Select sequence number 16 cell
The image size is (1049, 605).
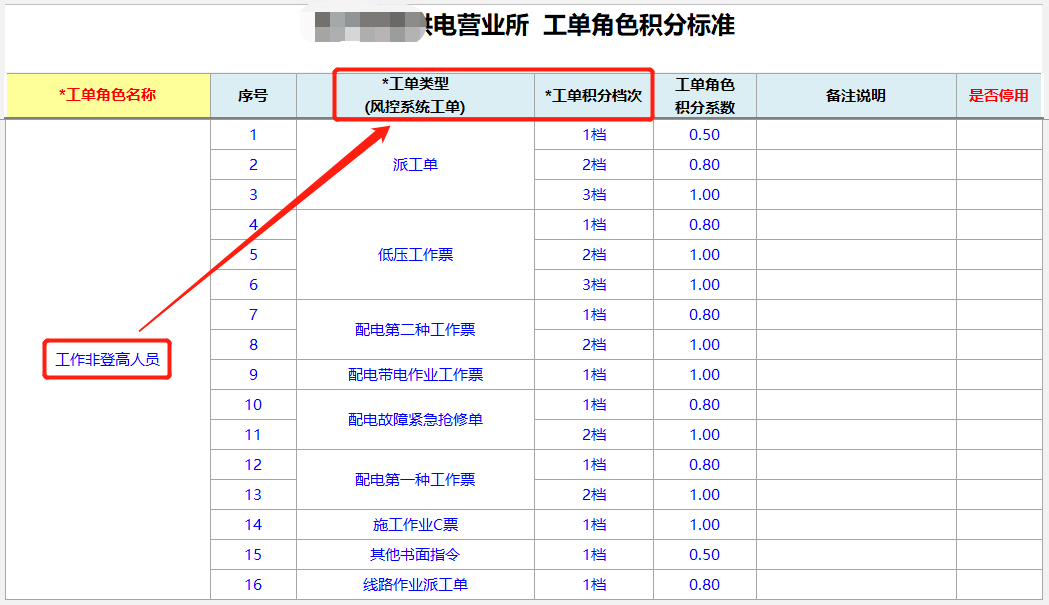(253, 585)
